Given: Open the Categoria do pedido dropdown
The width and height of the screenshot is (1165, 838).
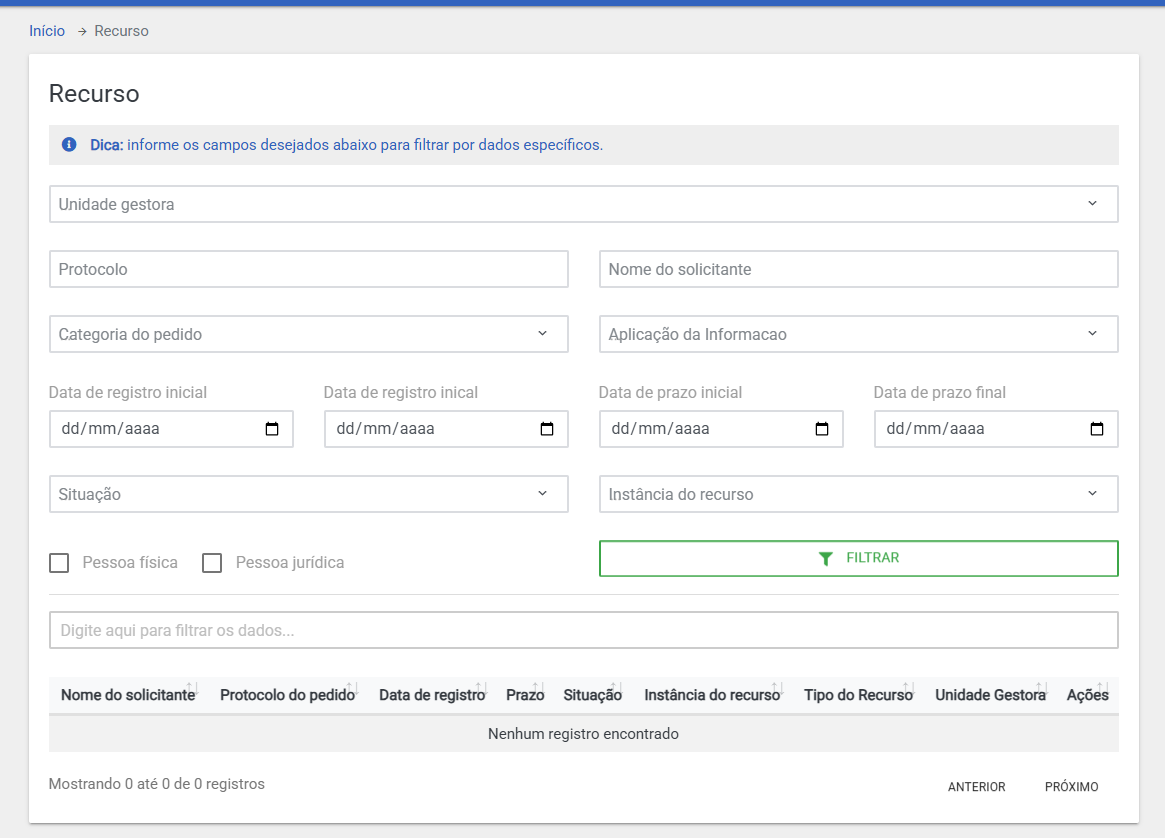Looking at the screenshot, I should pos(308,334).
